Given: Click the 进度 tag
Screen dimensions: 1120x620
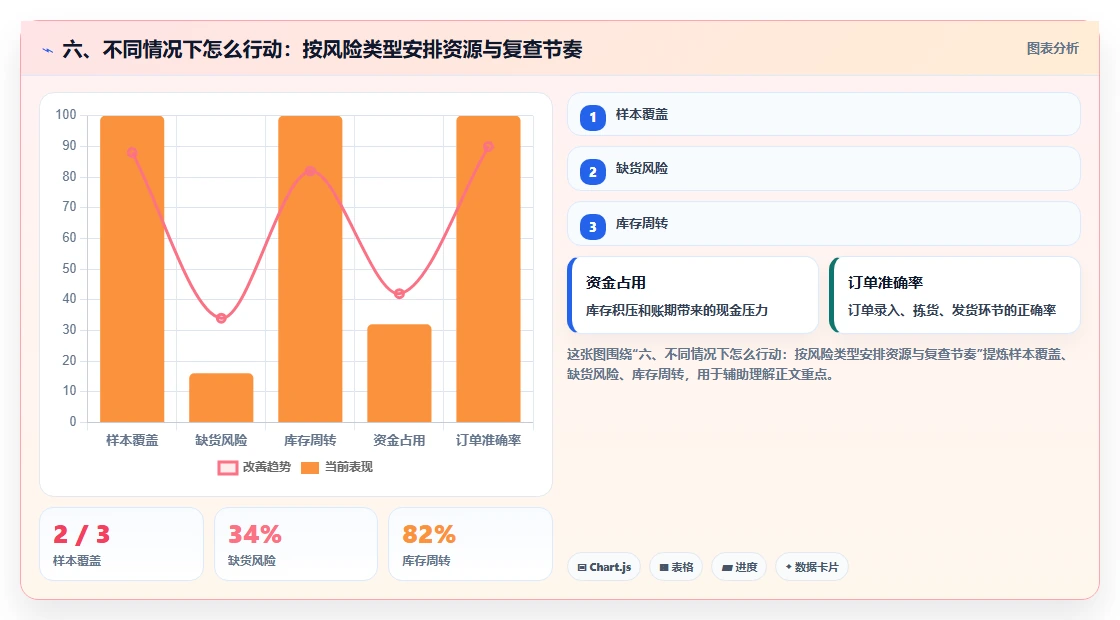Looking at the screenshot, I should point(739,567).
